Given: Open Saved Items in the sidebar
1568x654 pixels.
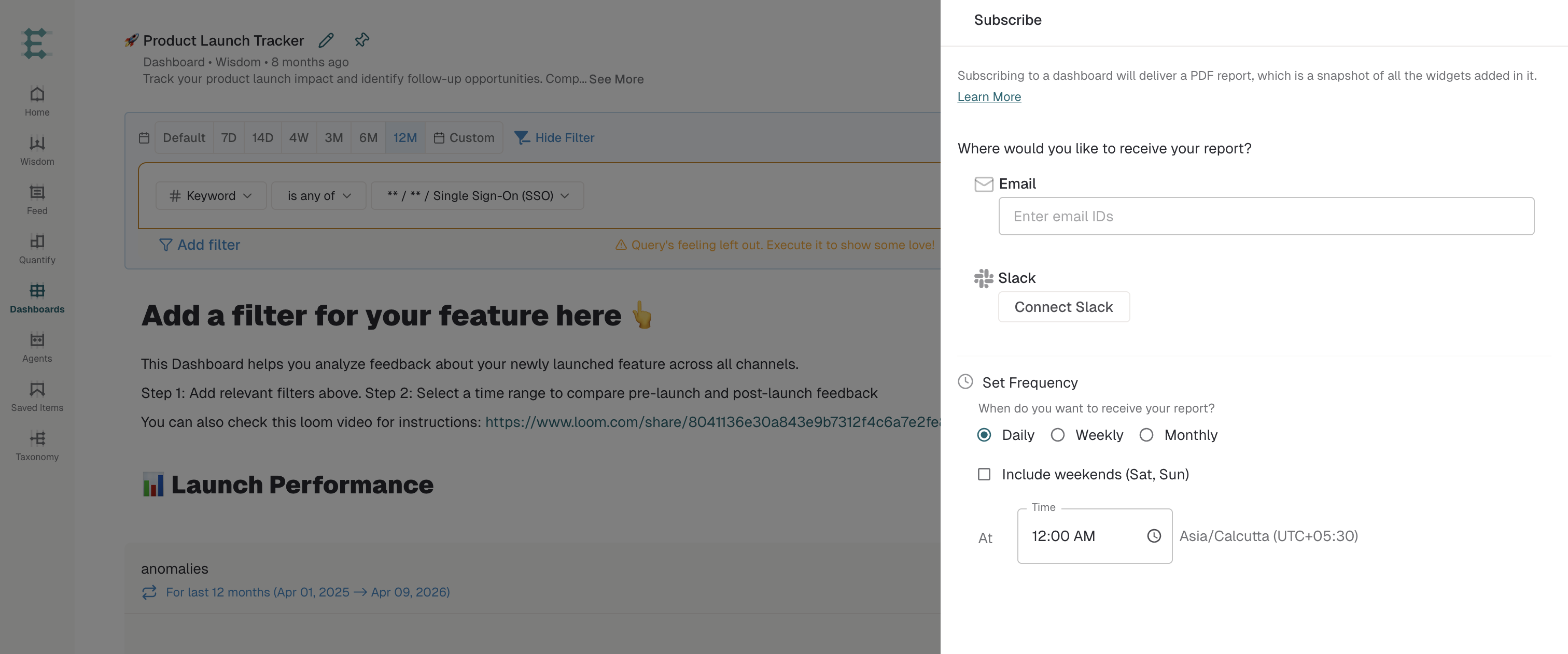Looking at the screenshot, I should tap(37, 396).
